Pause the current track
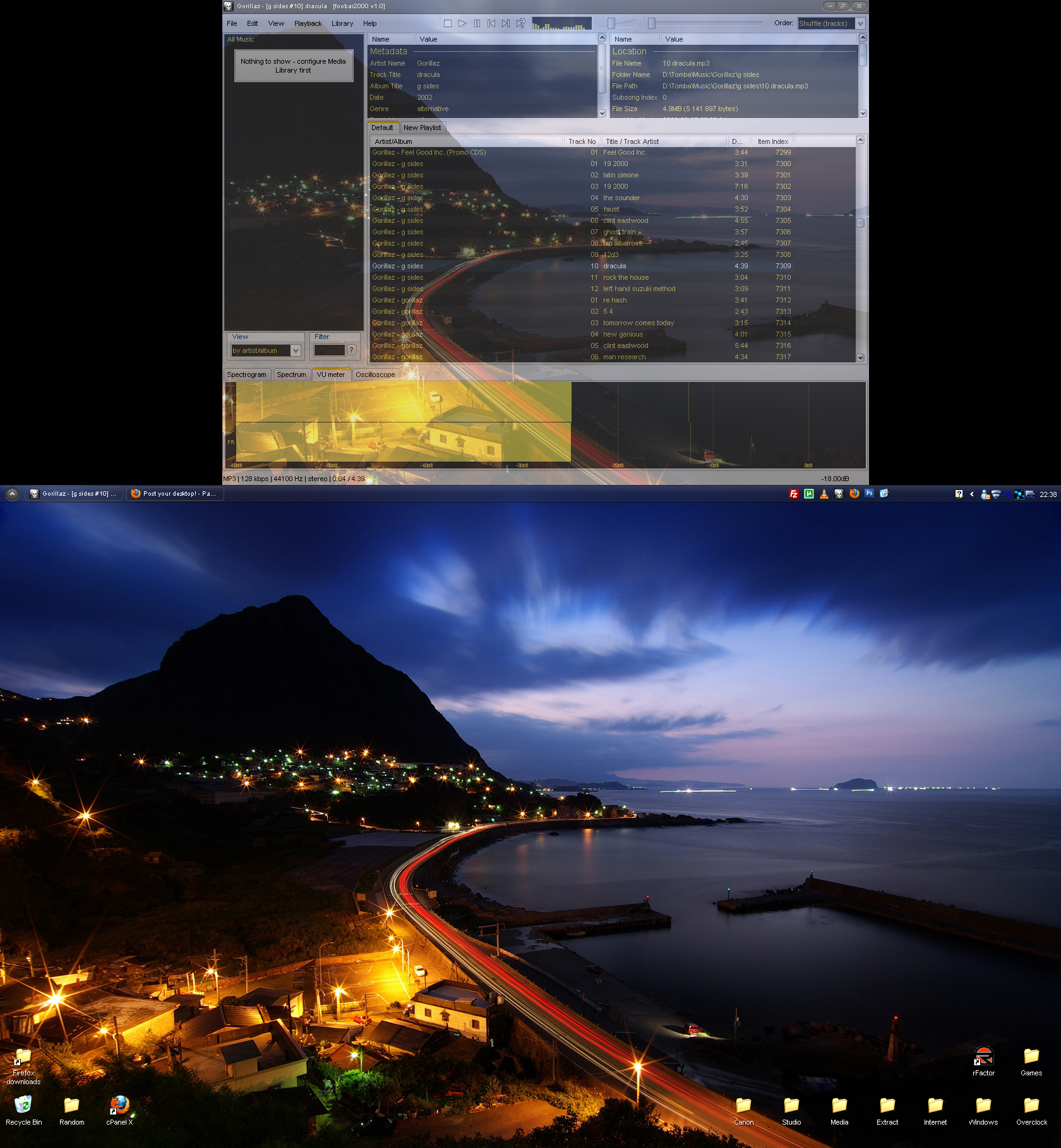1061x1148 pixels. click(x=477, y=23)
